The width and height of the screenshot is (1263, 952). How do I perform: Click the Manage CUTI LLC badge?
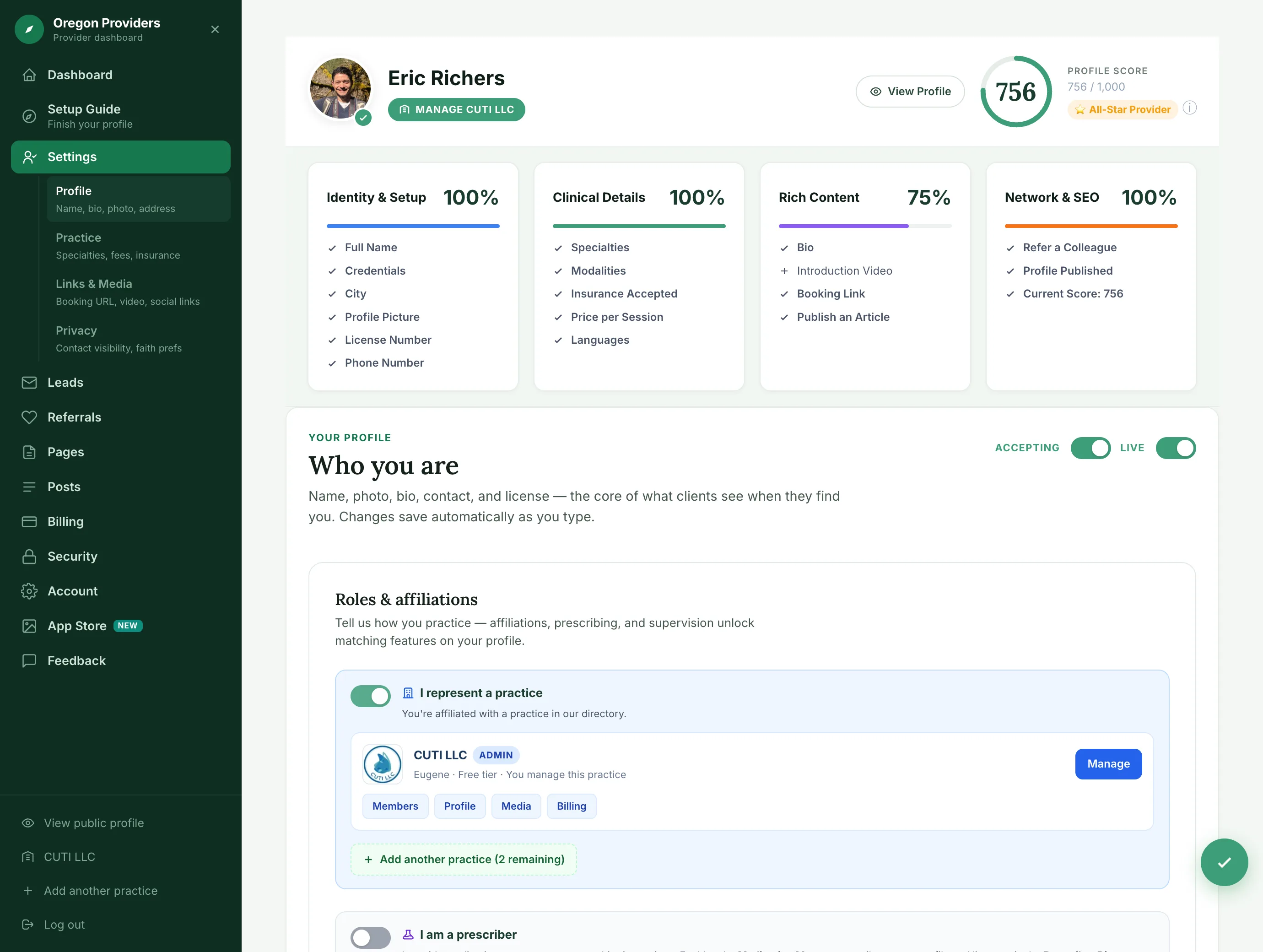(456, 110)
